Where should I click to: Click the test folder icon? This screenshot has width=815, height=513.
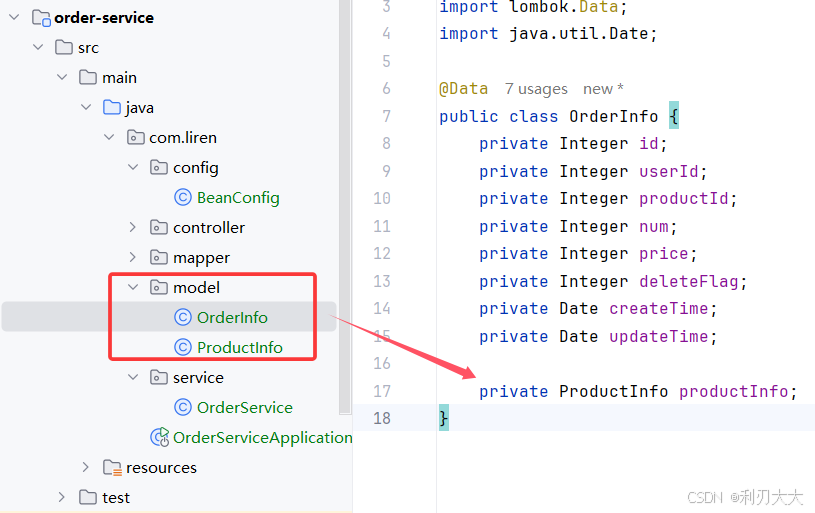(x=88, y=497)
